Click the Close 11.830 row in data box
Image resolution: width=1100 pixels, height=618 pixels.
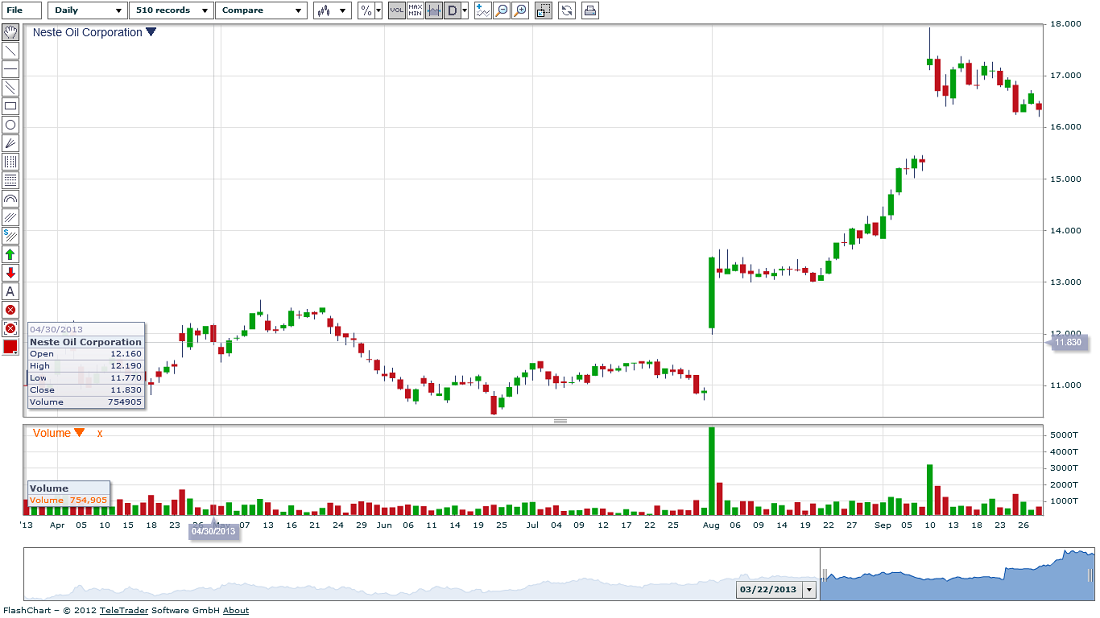pyautogui.click(x=86, y=390)
